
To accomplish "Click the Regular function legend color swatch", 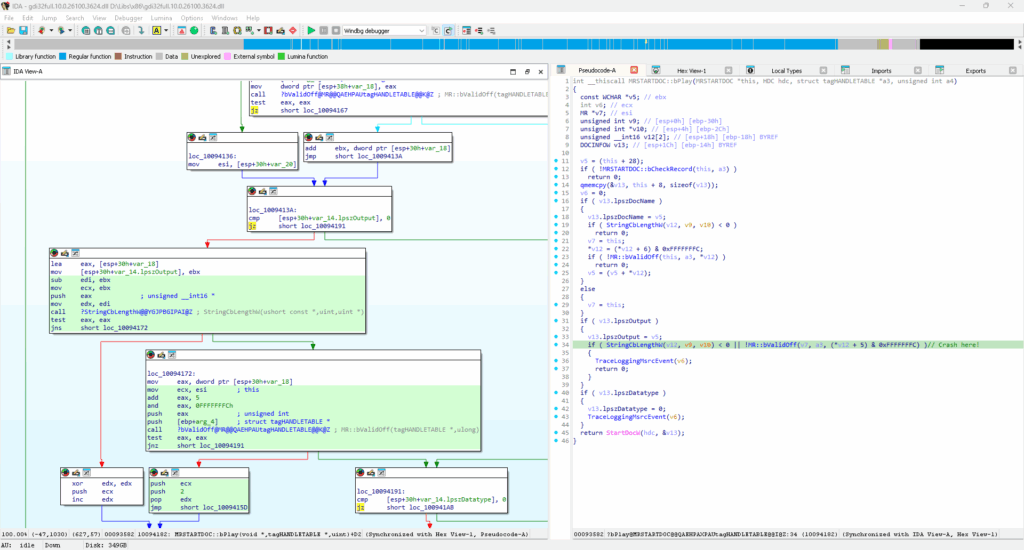I will pos(63,57).
